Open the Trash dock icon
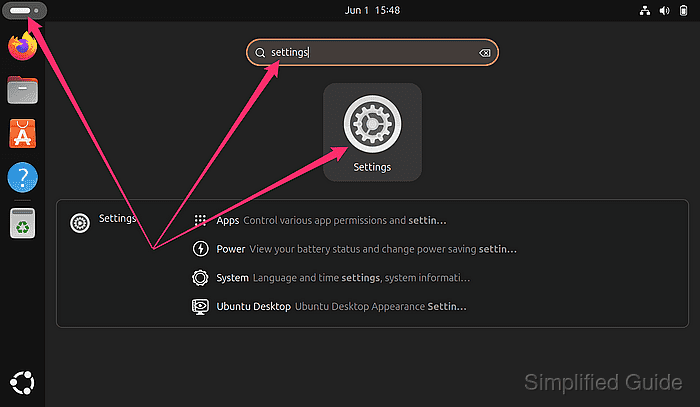Screen dimensions: 700x407 coord(22,224)
